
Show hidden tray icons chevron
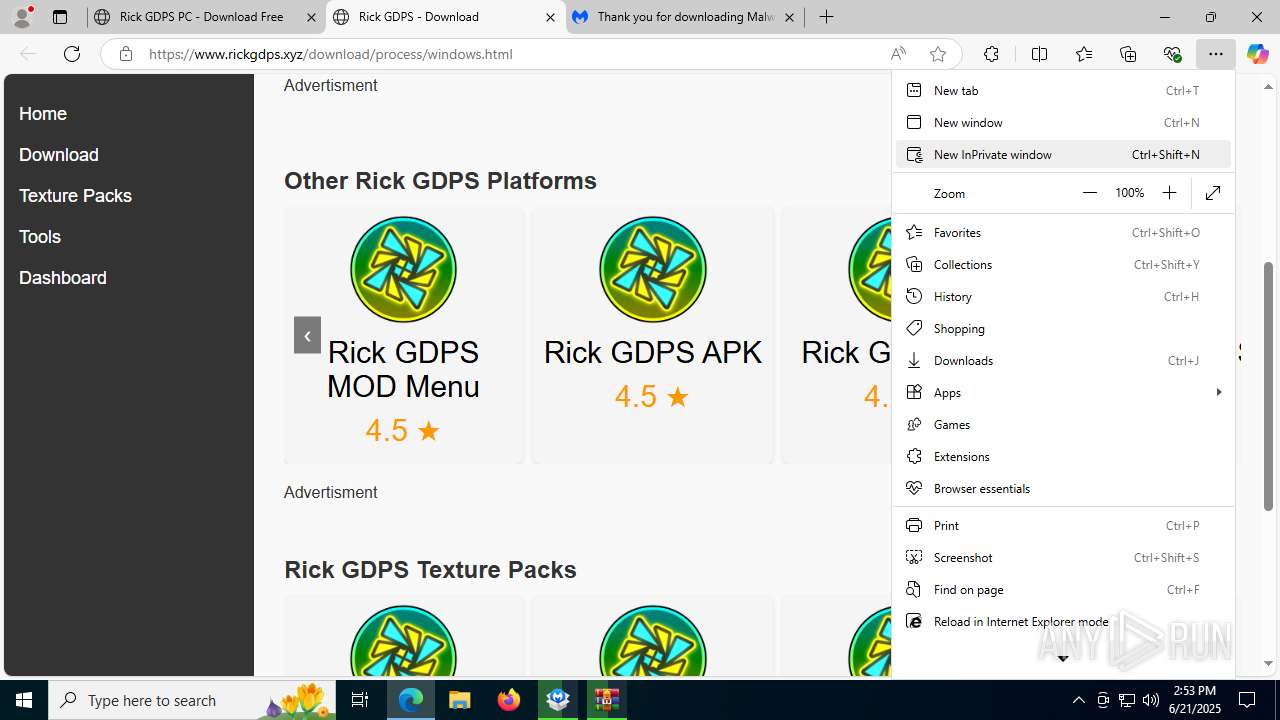1078,700
